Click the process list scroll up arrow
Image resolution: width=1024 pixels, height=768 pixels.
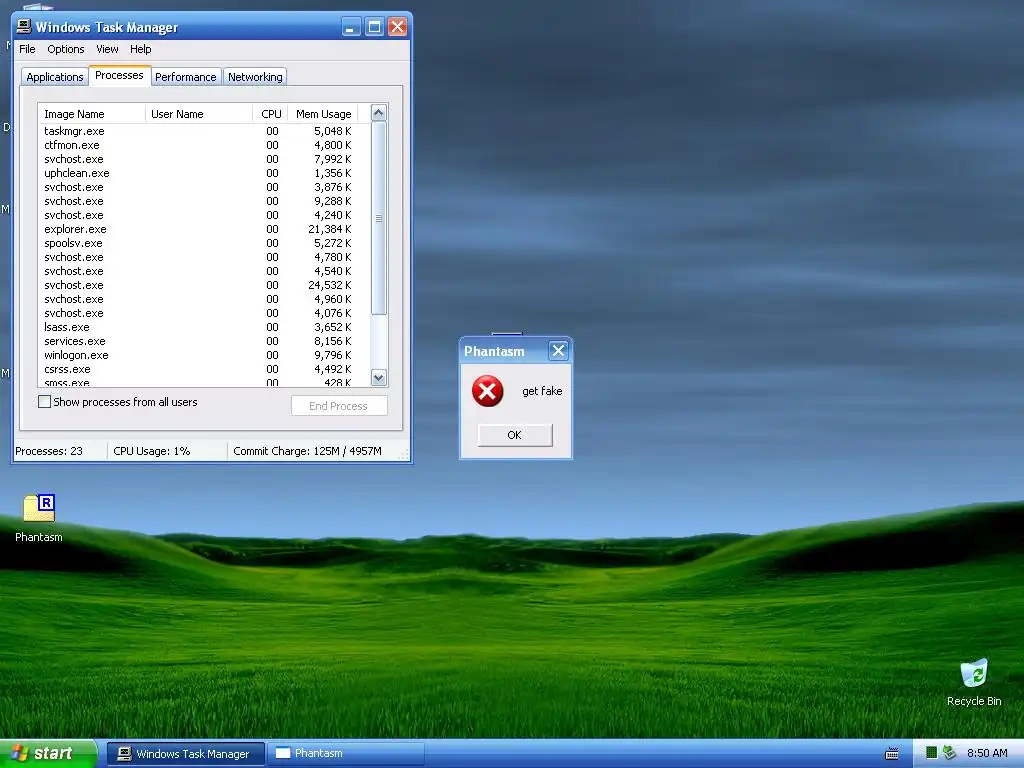(x=379, y=113)
